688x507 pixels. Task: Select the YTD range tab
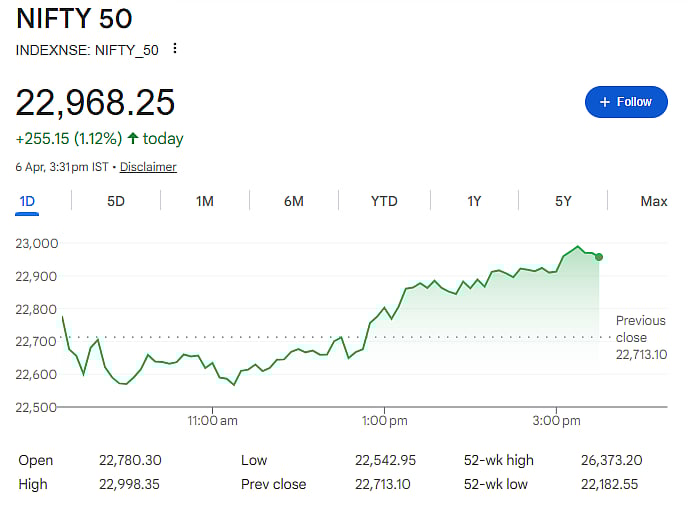[384, 201]
